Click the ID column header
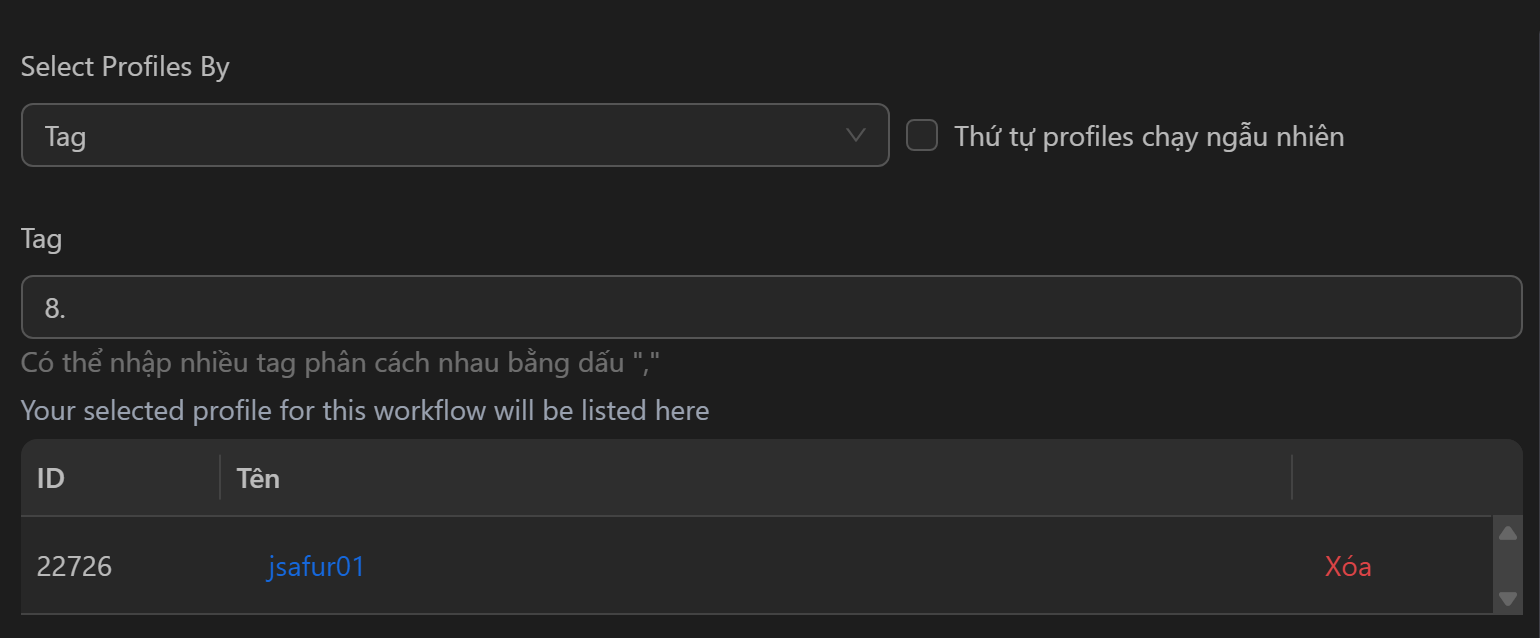Screen dimensions: 1540x638 coord(51,478)
